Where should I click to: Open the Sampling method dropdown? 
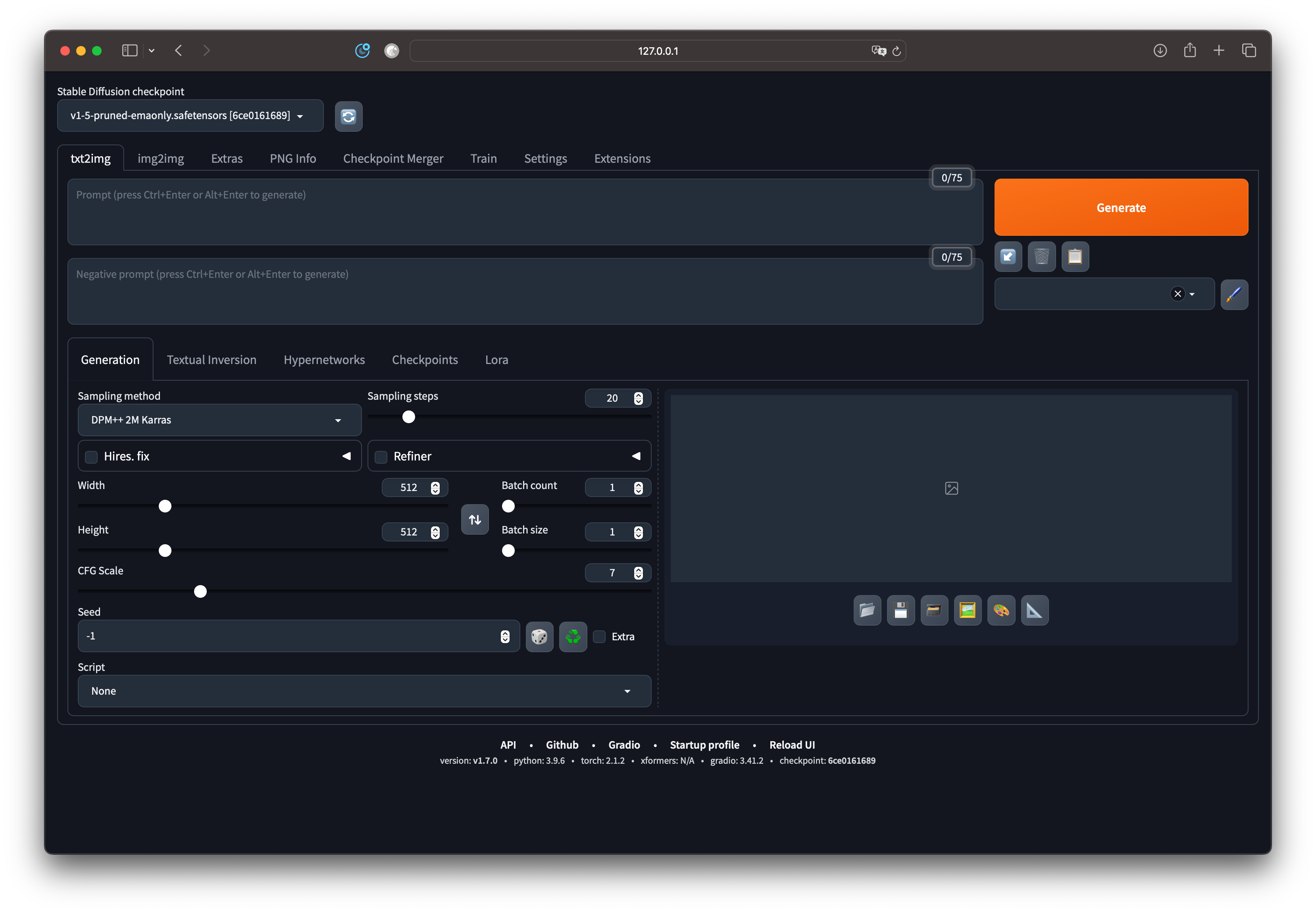[x=219, y=420]
